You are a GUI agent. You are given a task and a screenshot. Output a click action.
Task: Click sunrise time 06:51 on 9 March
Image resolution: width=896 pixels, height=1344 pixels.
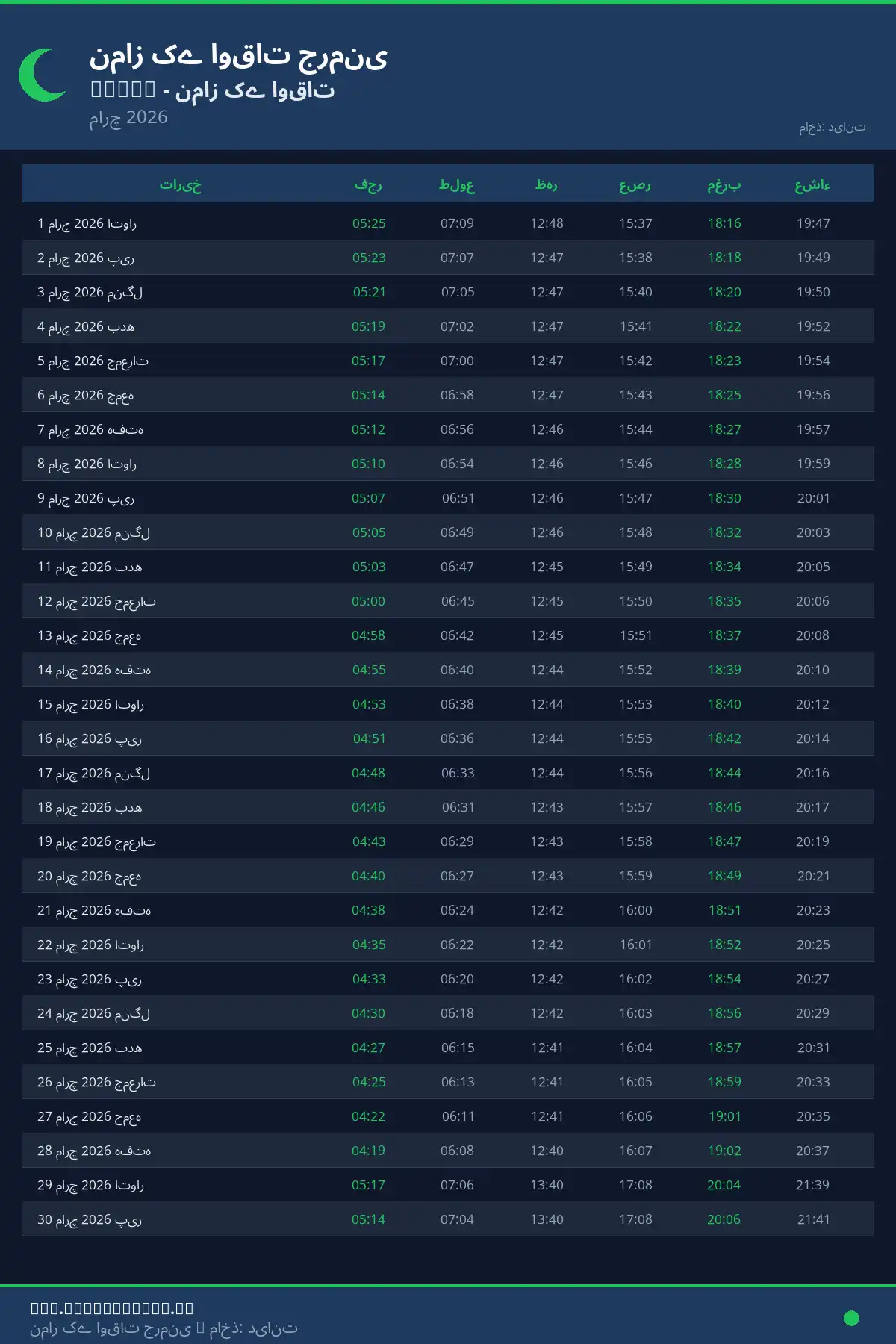(458, 498)
